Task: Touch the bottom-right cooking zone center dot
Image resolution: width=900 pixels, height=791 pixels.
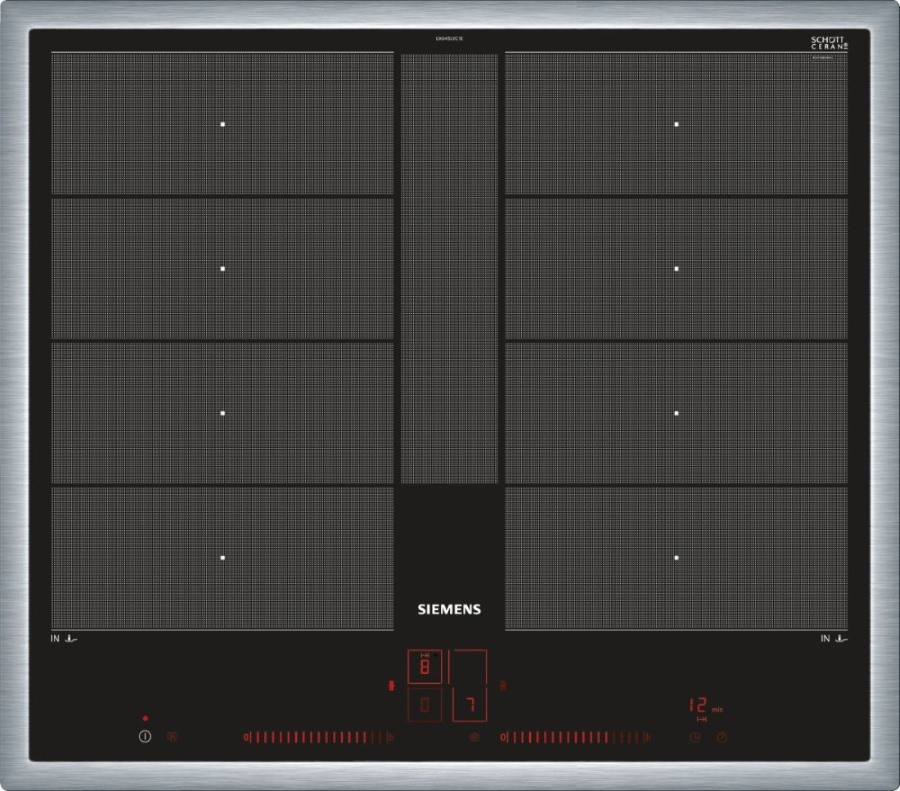Action: tap(677, 557)
